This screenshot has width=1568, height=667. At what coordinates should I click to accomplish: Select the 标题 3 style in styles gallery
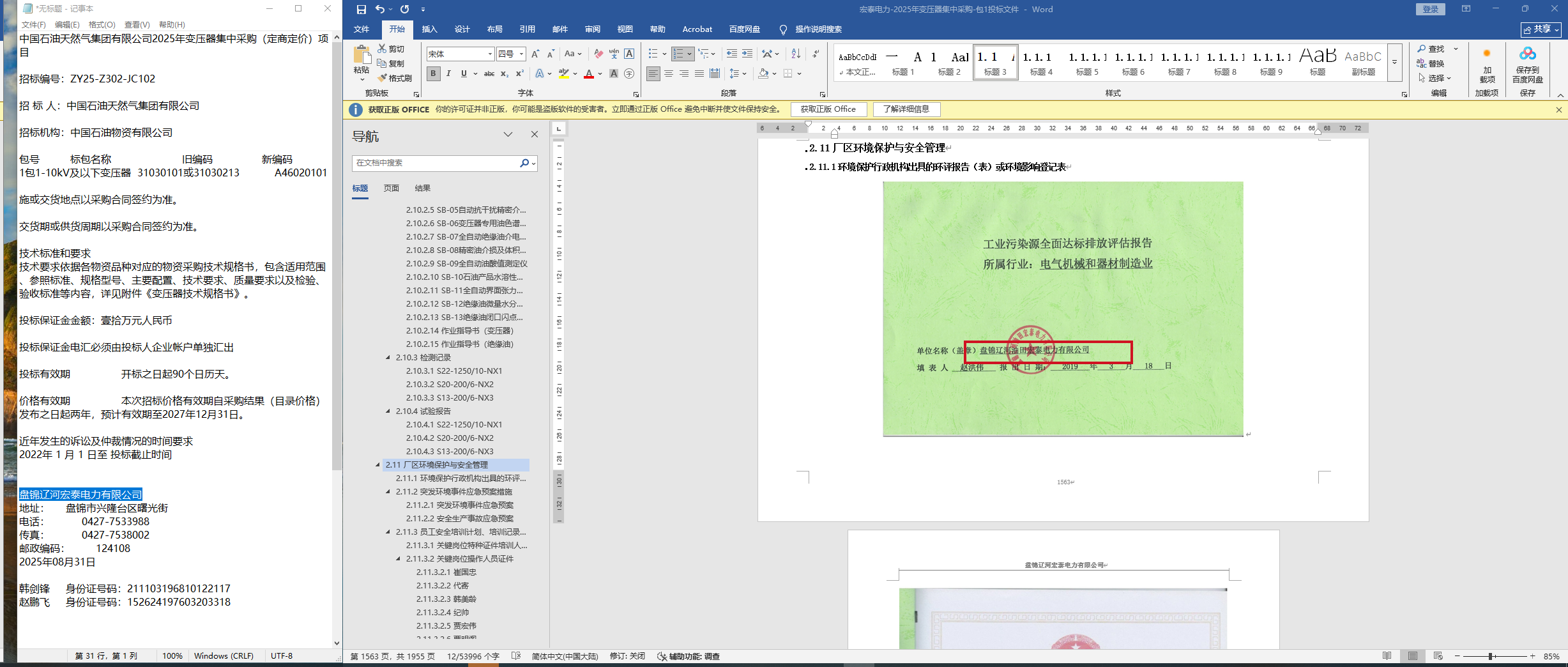click(995, 62)
